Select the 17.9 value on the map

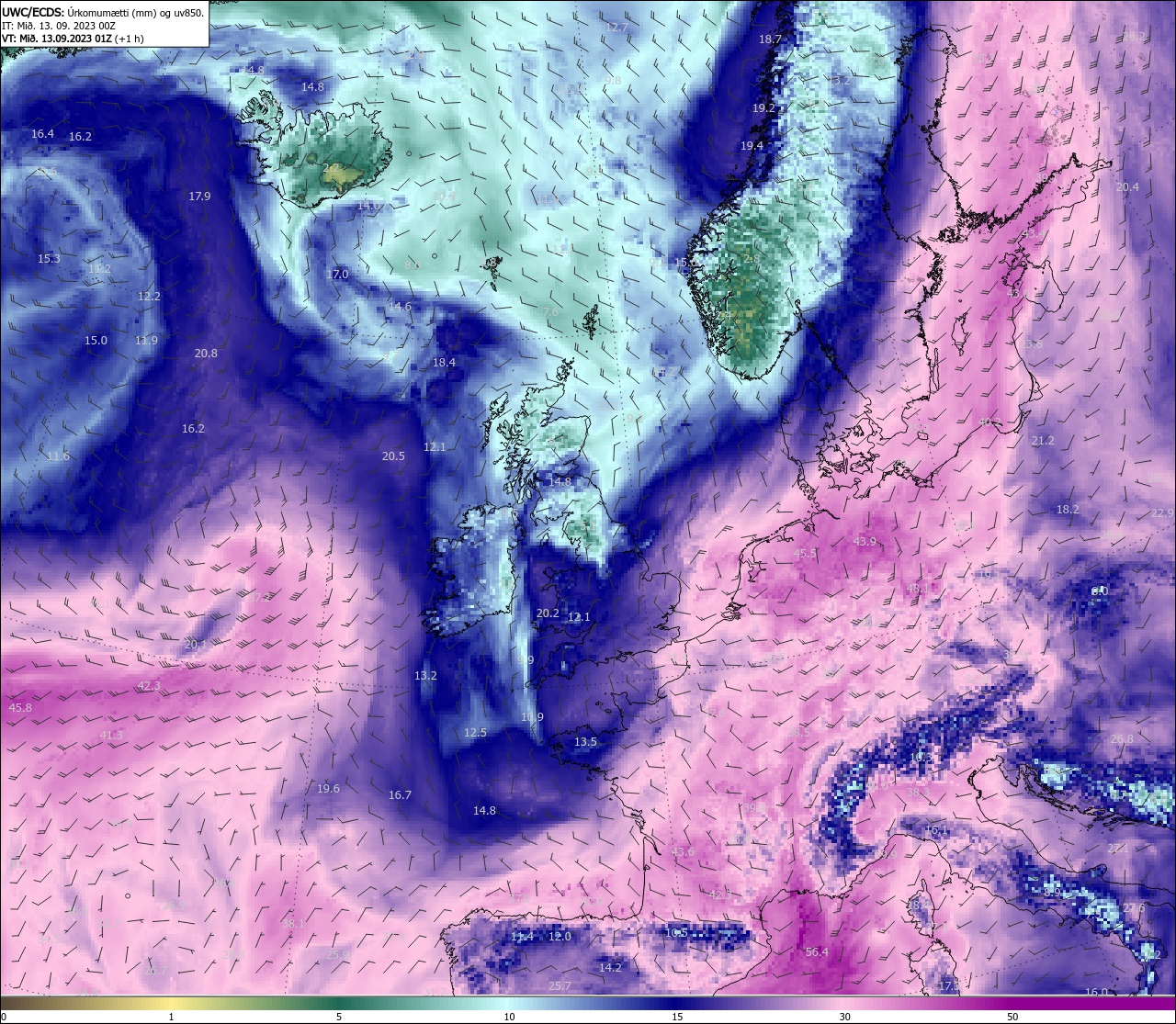tap(199, 196)
